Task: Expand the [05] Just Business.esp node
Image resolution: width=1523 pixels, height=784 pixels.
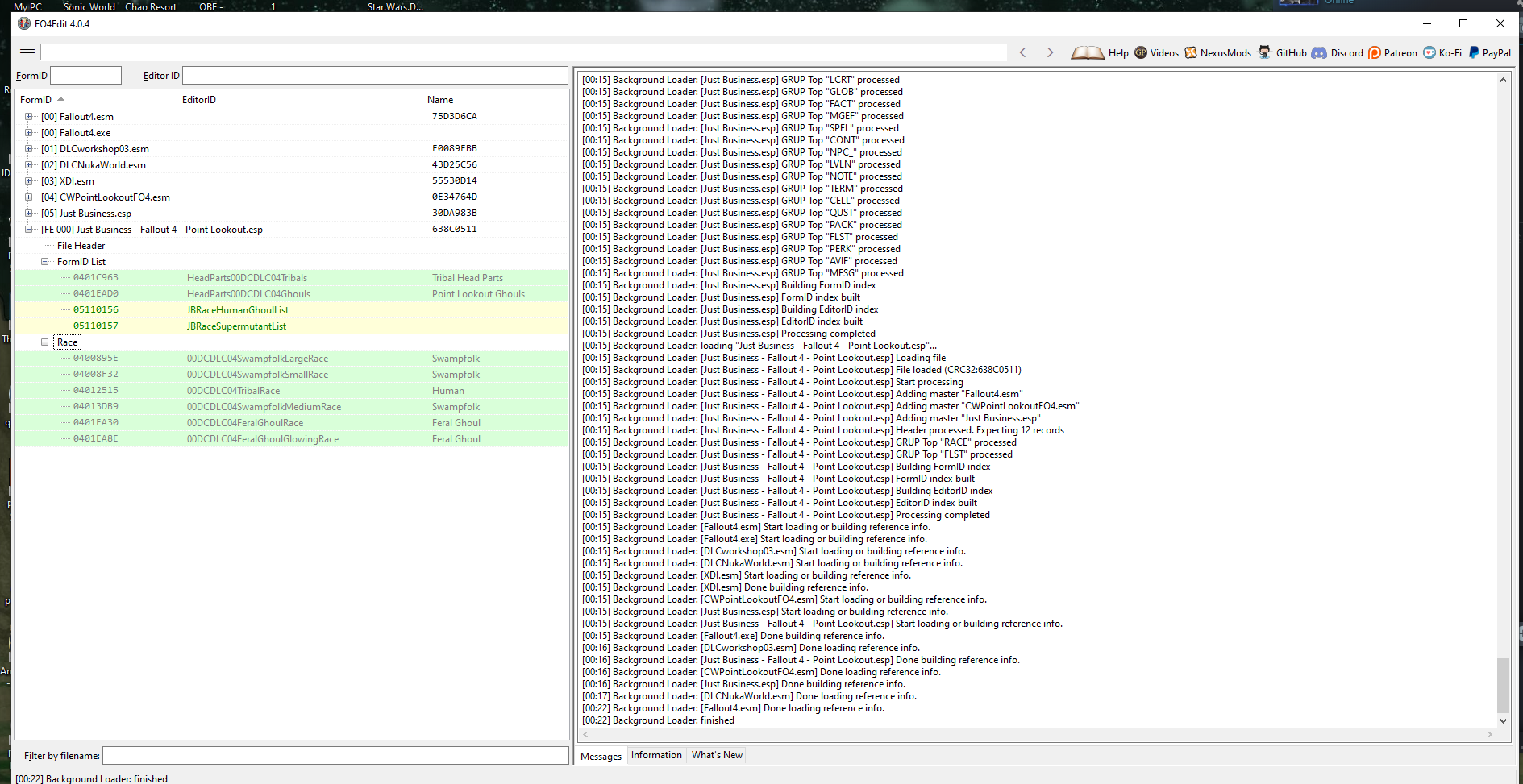Action: (x=29, y=213)
